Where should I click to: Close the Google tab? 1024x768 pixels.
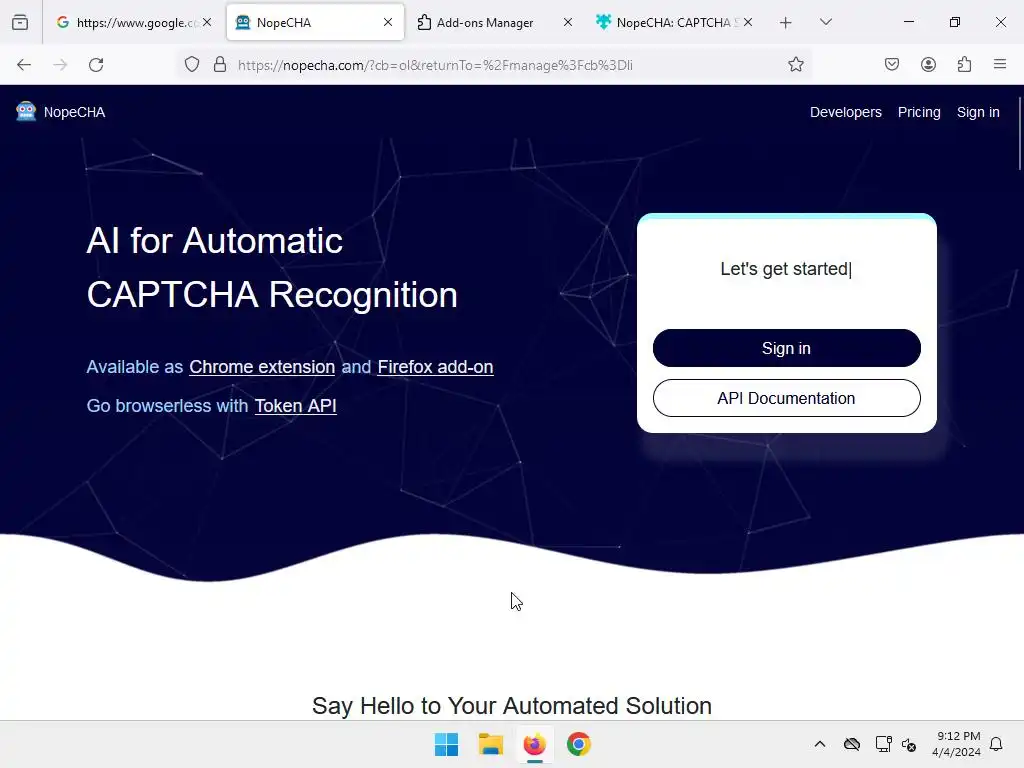click(207, 22)
